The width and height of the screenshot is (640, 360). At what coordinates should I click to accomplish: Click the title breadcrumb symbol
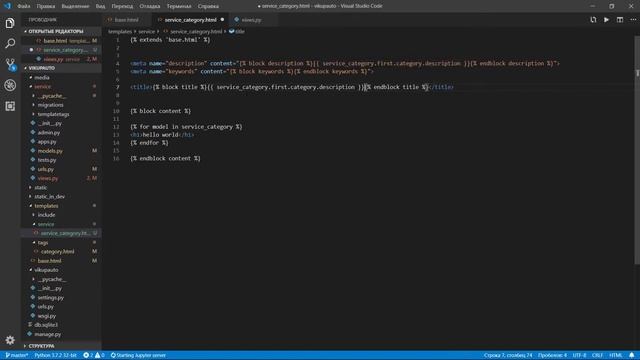pyautogui.click(x=237, y=31)
